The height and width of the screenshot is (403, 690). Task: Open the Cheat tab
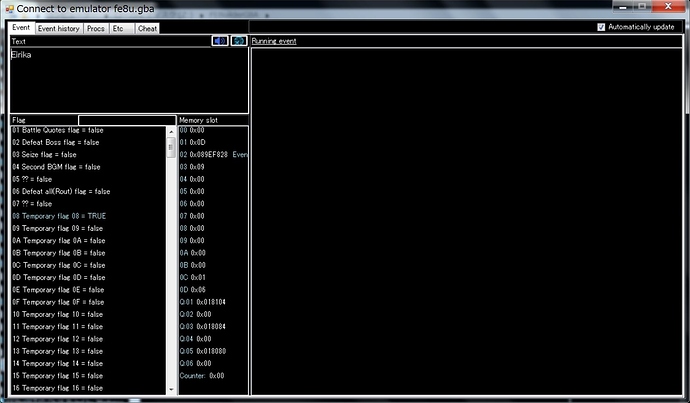[x=147, y=29]
